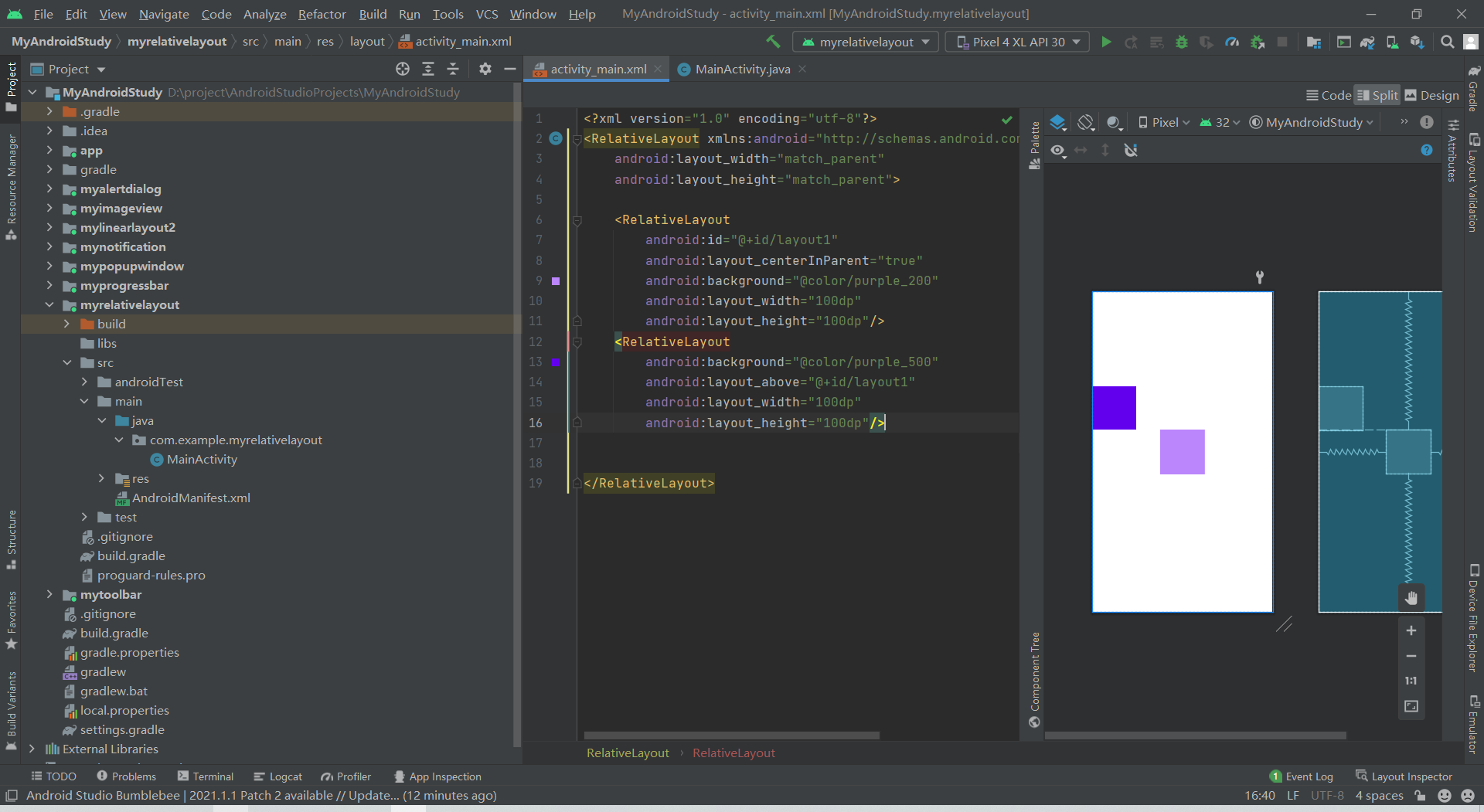Toggle the Palette side panel
The height and width of the screenshot is (812, 1484).
(x=1035, y=145)
